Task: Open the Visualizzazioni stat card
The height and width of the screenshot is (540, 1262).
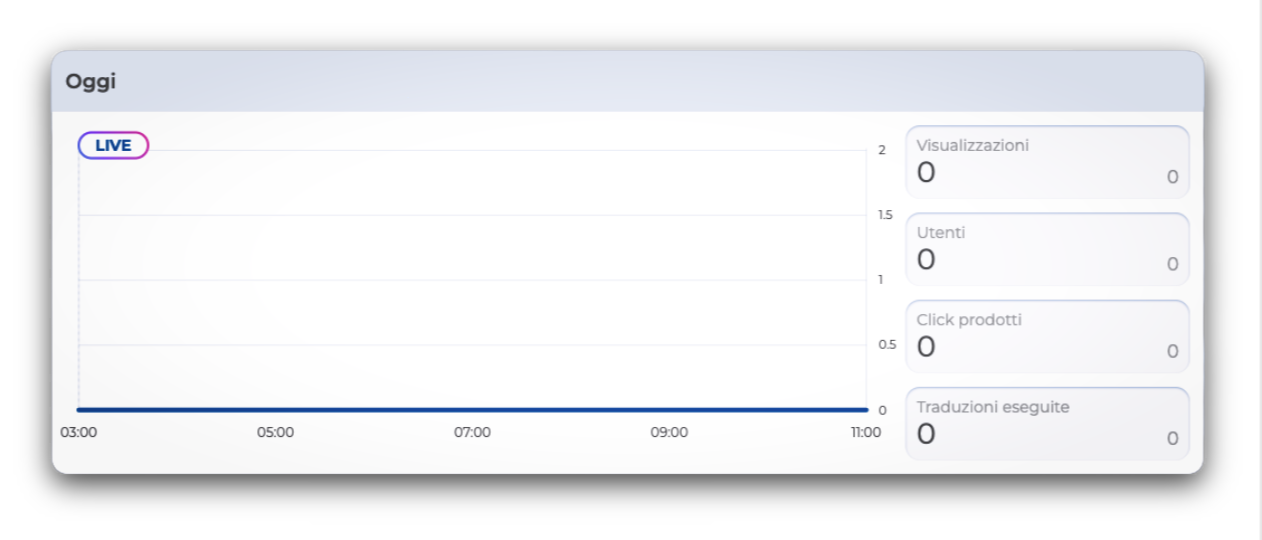Action: tap(1047, 161)
